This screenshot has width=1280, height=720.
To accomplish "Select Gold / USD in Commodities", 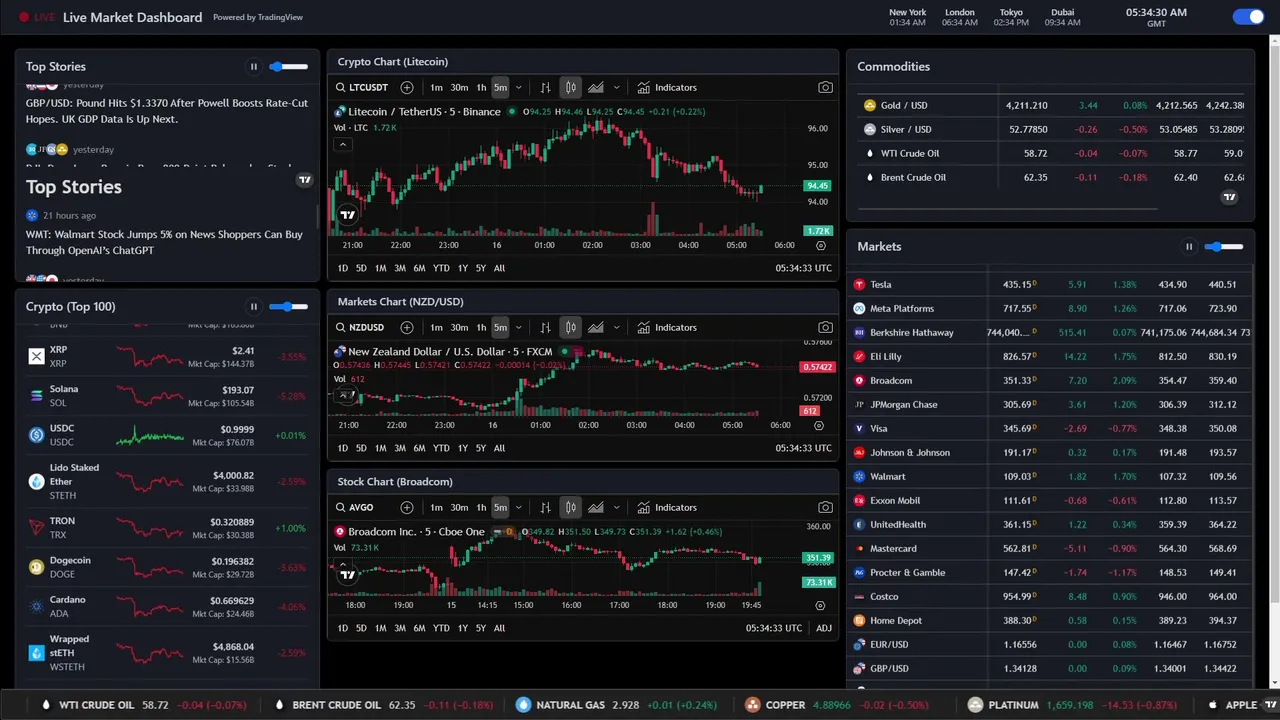I will [x=1051, y=105].
